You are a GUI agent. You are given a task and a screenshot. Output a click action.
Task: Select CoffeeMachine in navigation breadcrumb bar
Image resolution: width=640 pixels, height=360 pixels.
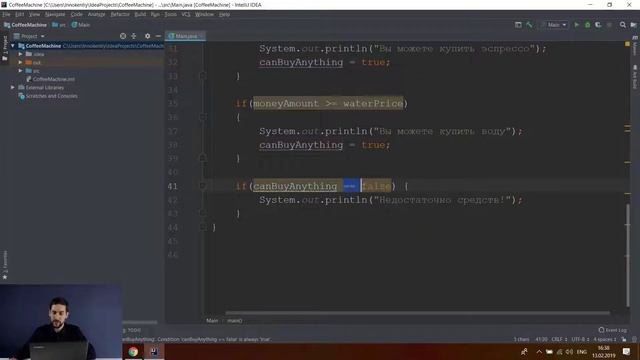click(25, 25)
